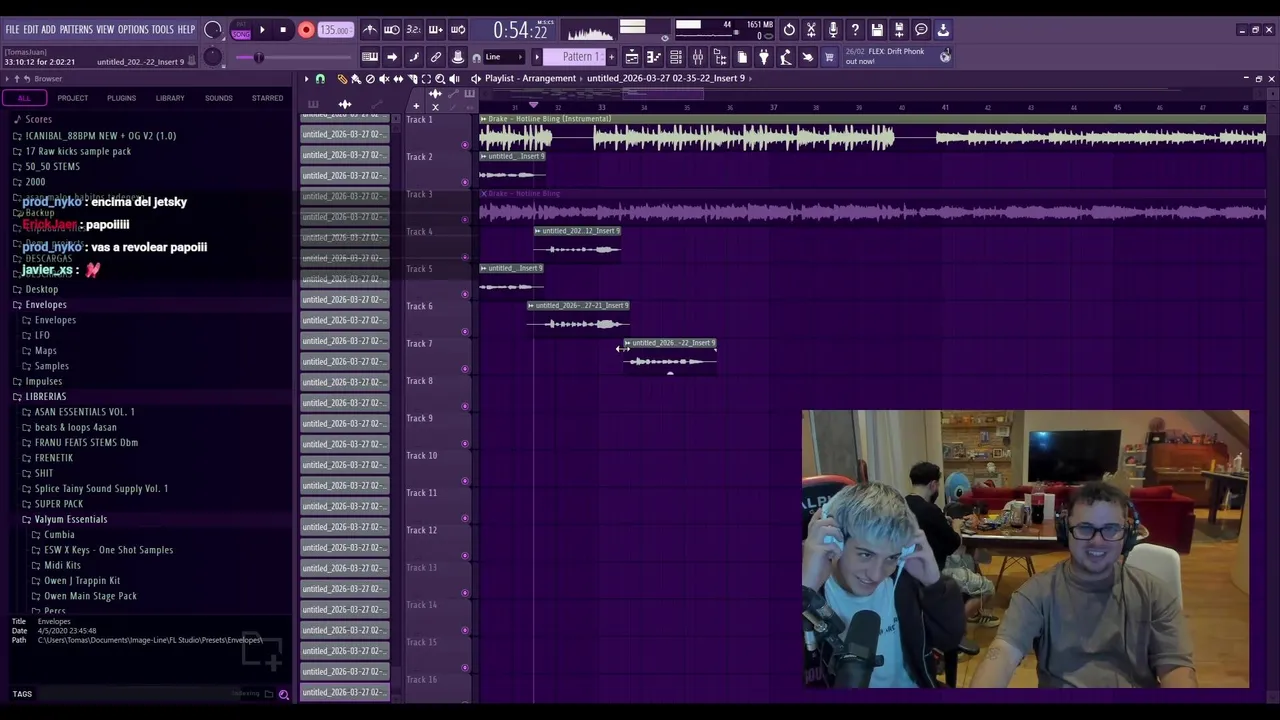The height and width of the screenshot is (720, 1280).
Task: Toggle loop recording icon
Action: [457, 29]
